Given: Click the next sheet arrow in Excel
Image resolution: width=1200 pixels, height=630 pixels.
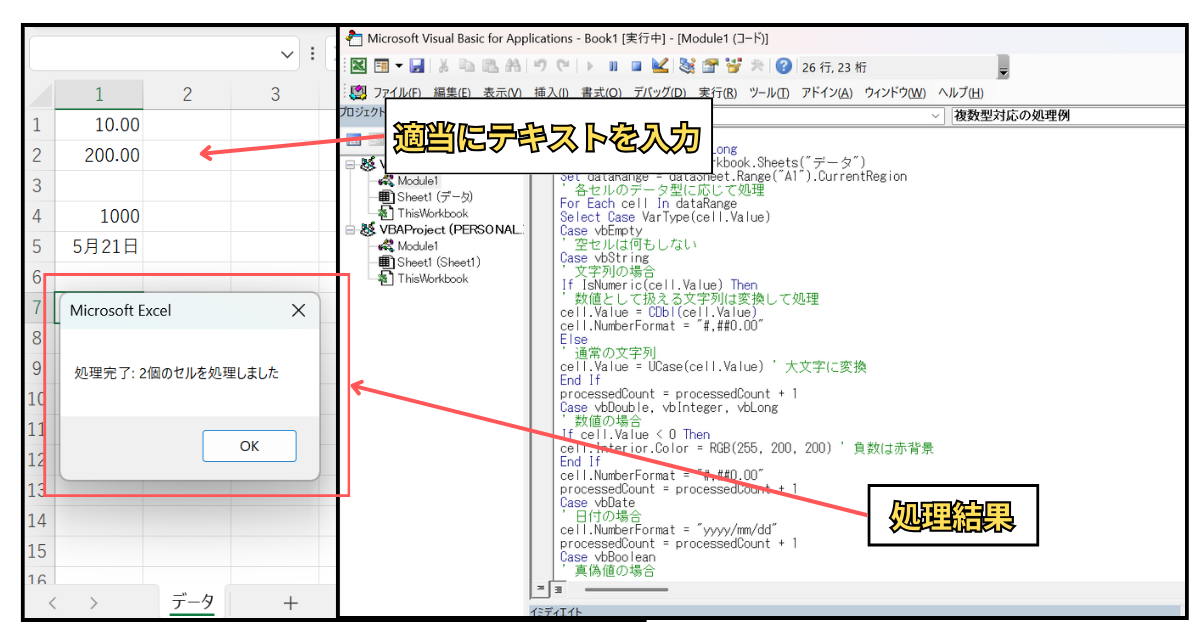Looking at the screenshot, I should click(94, 603).
